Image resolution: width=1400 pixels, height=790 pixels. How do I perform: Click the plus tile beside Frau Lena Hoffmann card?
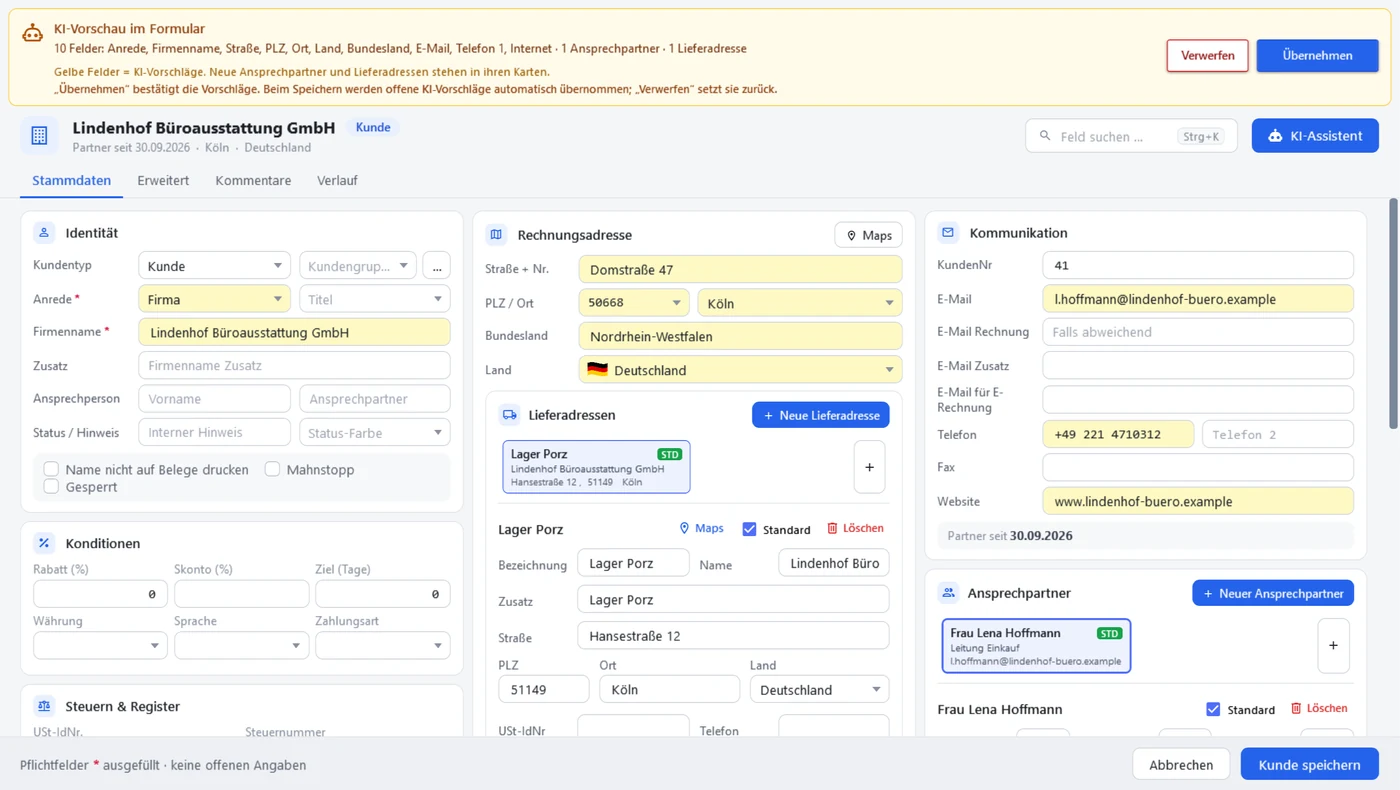click(x=1333, y=646)
